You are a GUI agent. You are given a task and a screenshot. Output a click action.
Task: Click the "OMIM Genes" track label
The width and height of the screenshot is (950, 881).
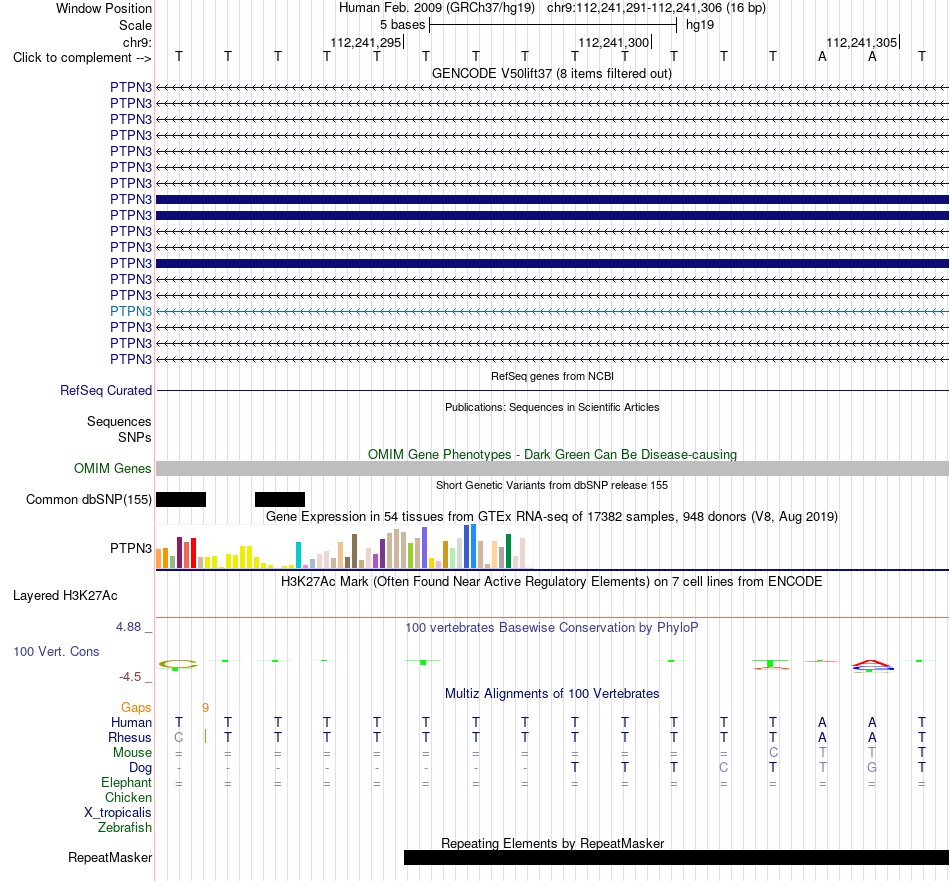click(112, 468)
